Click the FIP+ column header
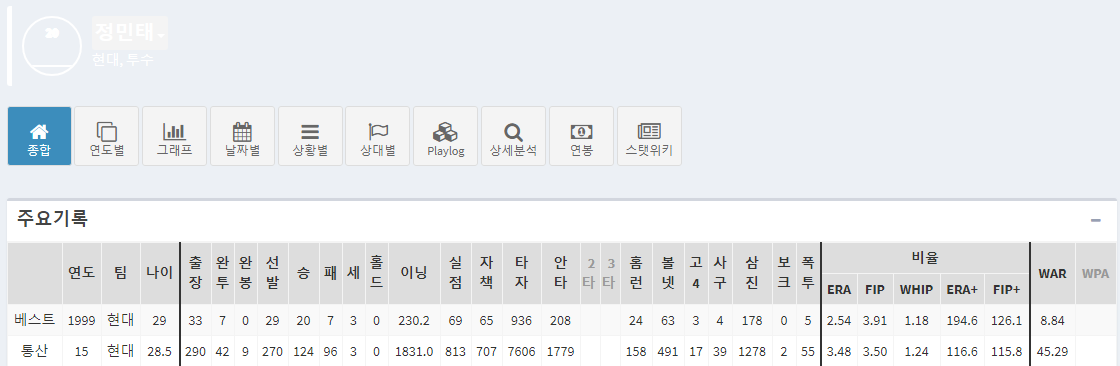 (1006, 290)
